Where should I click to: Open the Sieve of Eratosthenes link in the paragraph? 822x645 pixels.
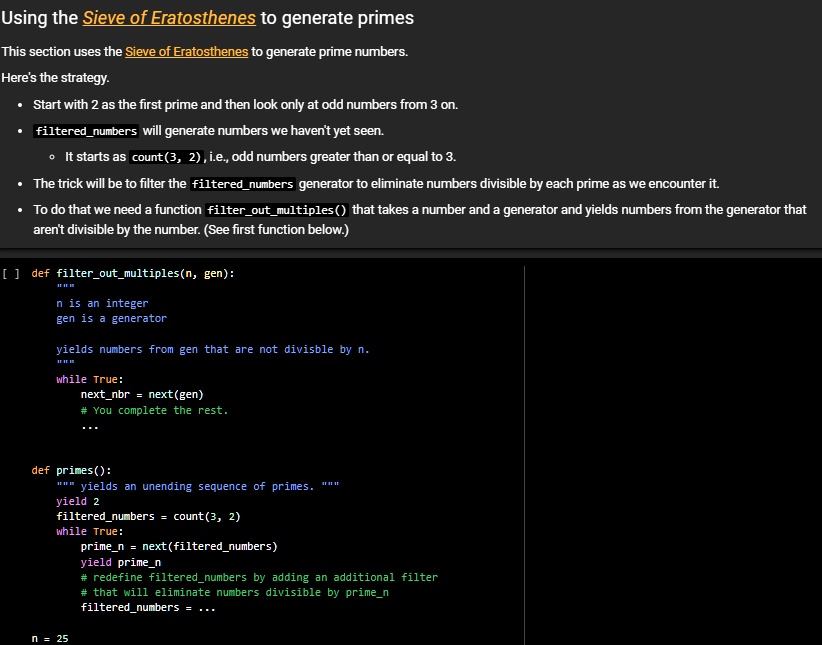(186, 51)
